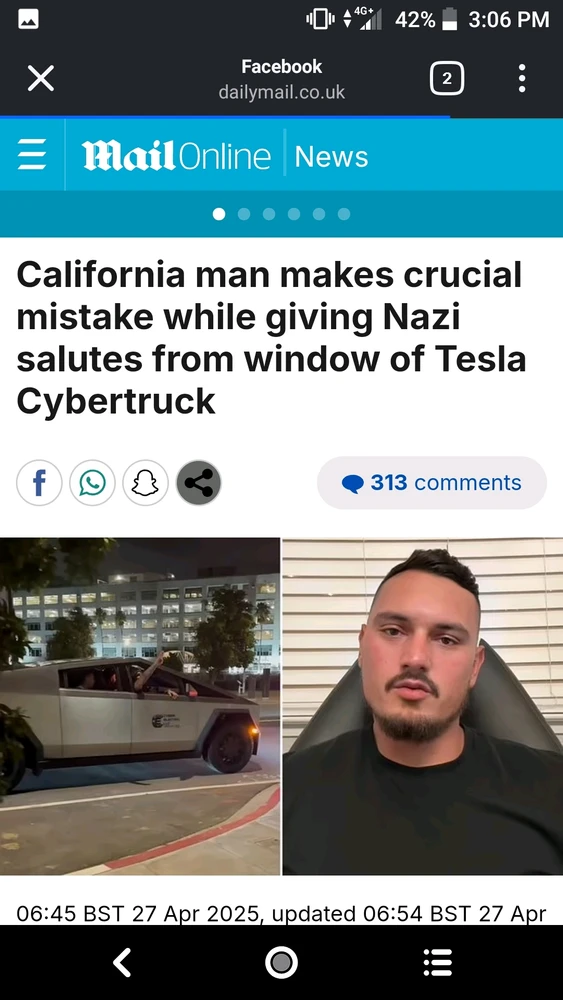Select the fourth carousel dot
Viewport: 563px width, 1000px height.
[294, 214]
